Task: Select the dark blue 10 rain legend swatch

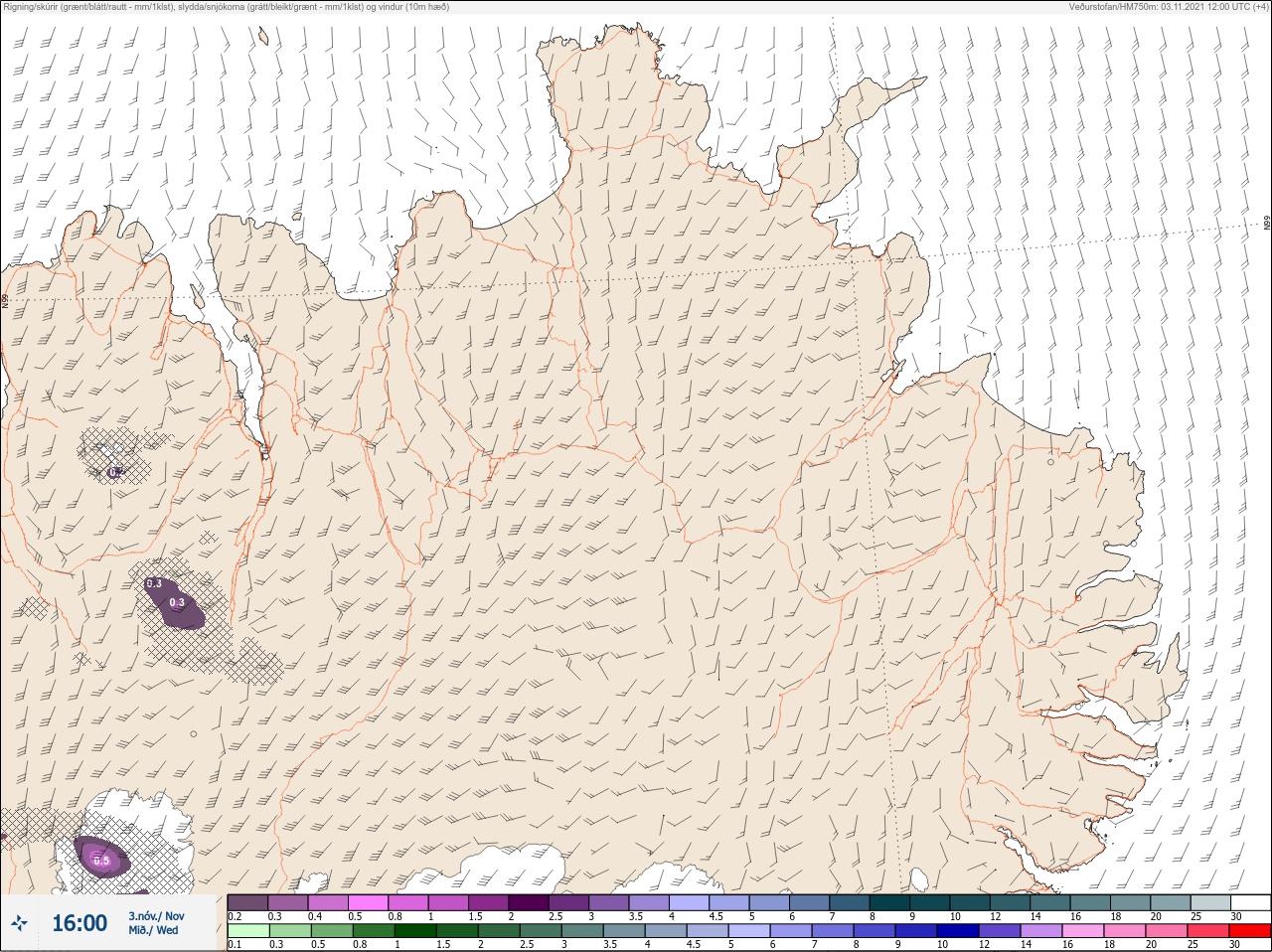Action: (958, 931)
